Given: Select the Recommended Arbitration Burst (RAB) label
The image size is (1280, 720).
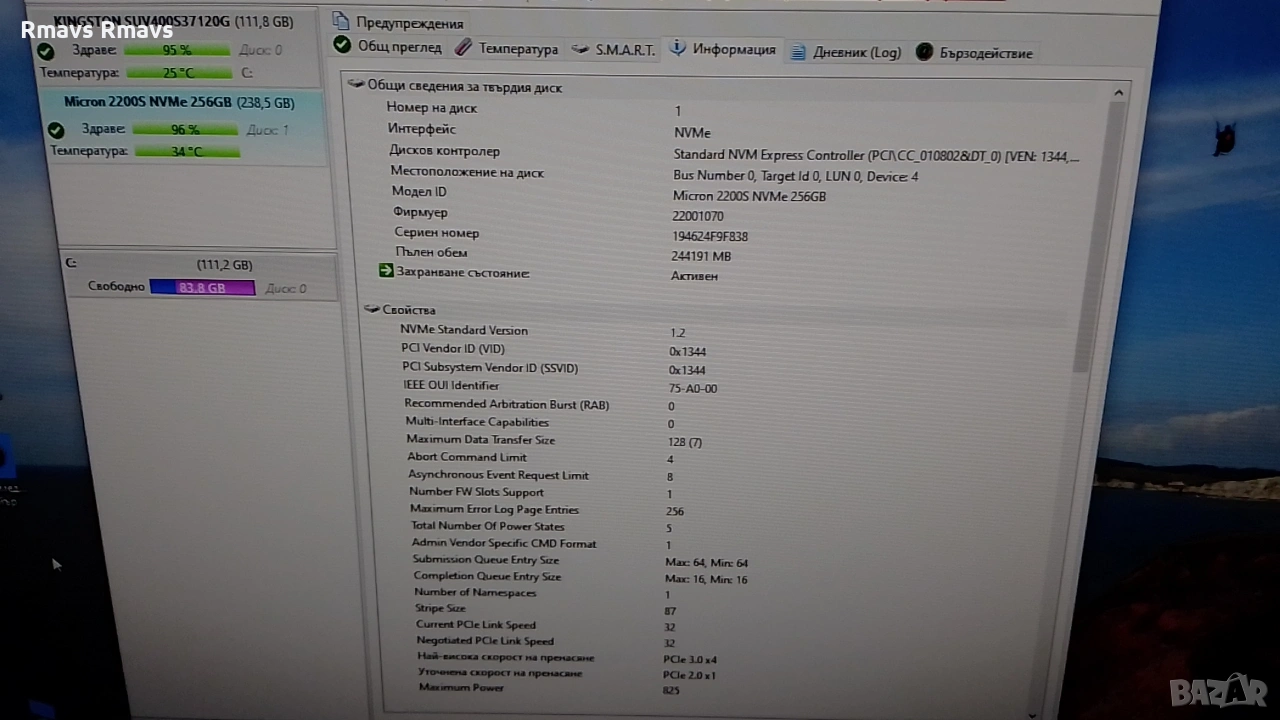Looking at the screenshot, I should [x=506, y=404].
